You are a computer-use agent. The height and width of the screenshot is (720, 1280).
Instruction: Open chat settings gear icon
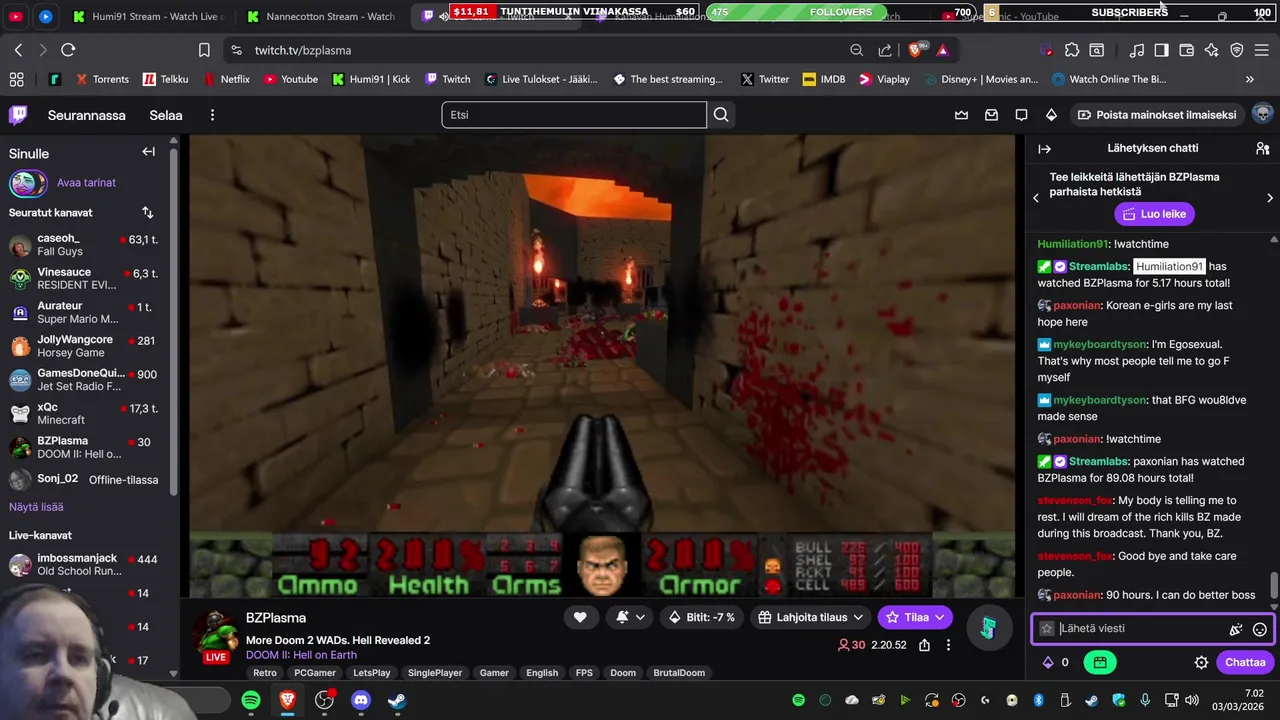pyautogui.click(x=1201, y=662)
